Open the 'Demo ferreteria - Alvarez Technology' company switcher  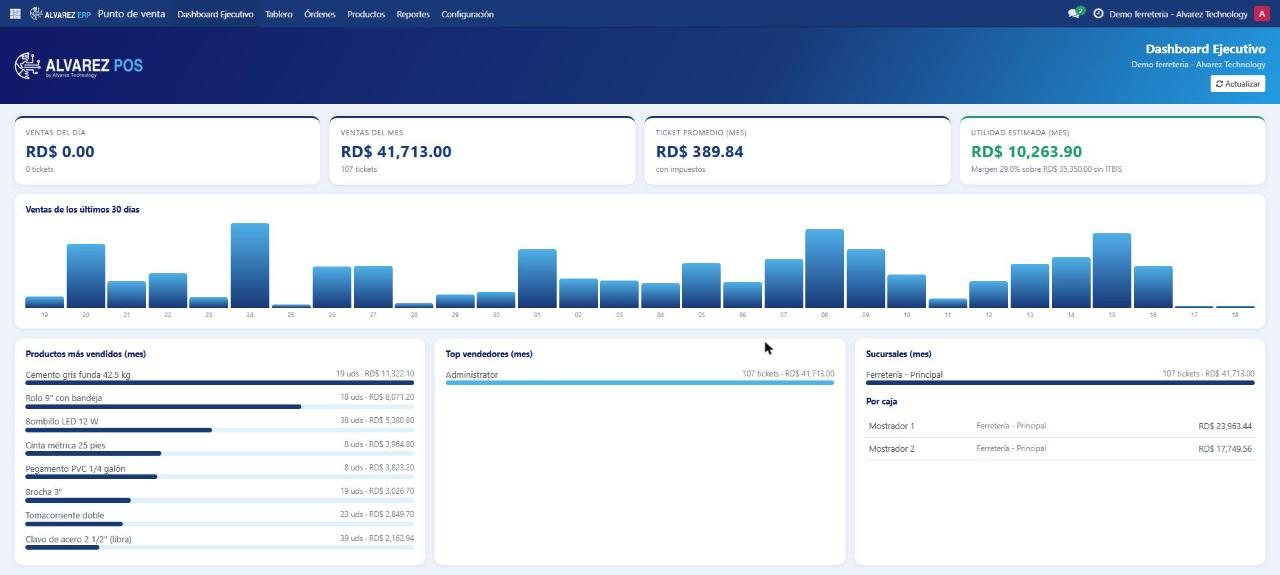pos(1178,14)
